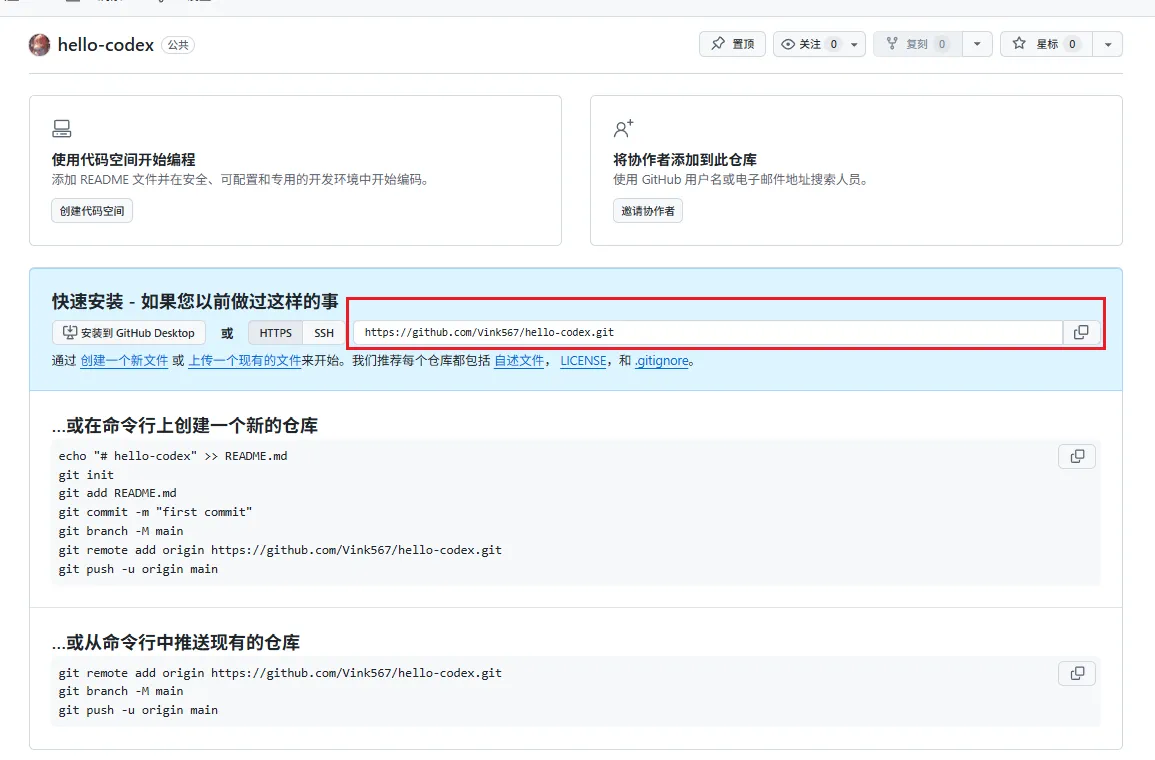Image resolution: width=1155 pixels, height=760 pixels.
Task: Copy the new repository command block
Action: [1077, 457]
